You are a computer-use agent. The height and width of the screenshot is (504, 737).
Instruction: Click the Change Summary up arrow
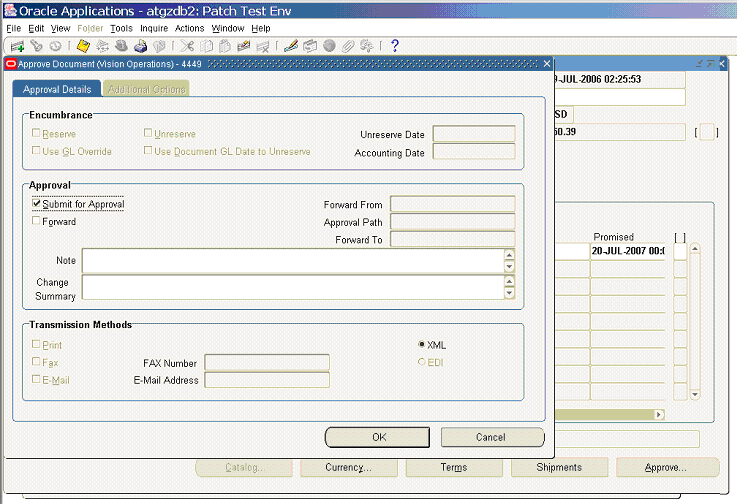[509, 281]
